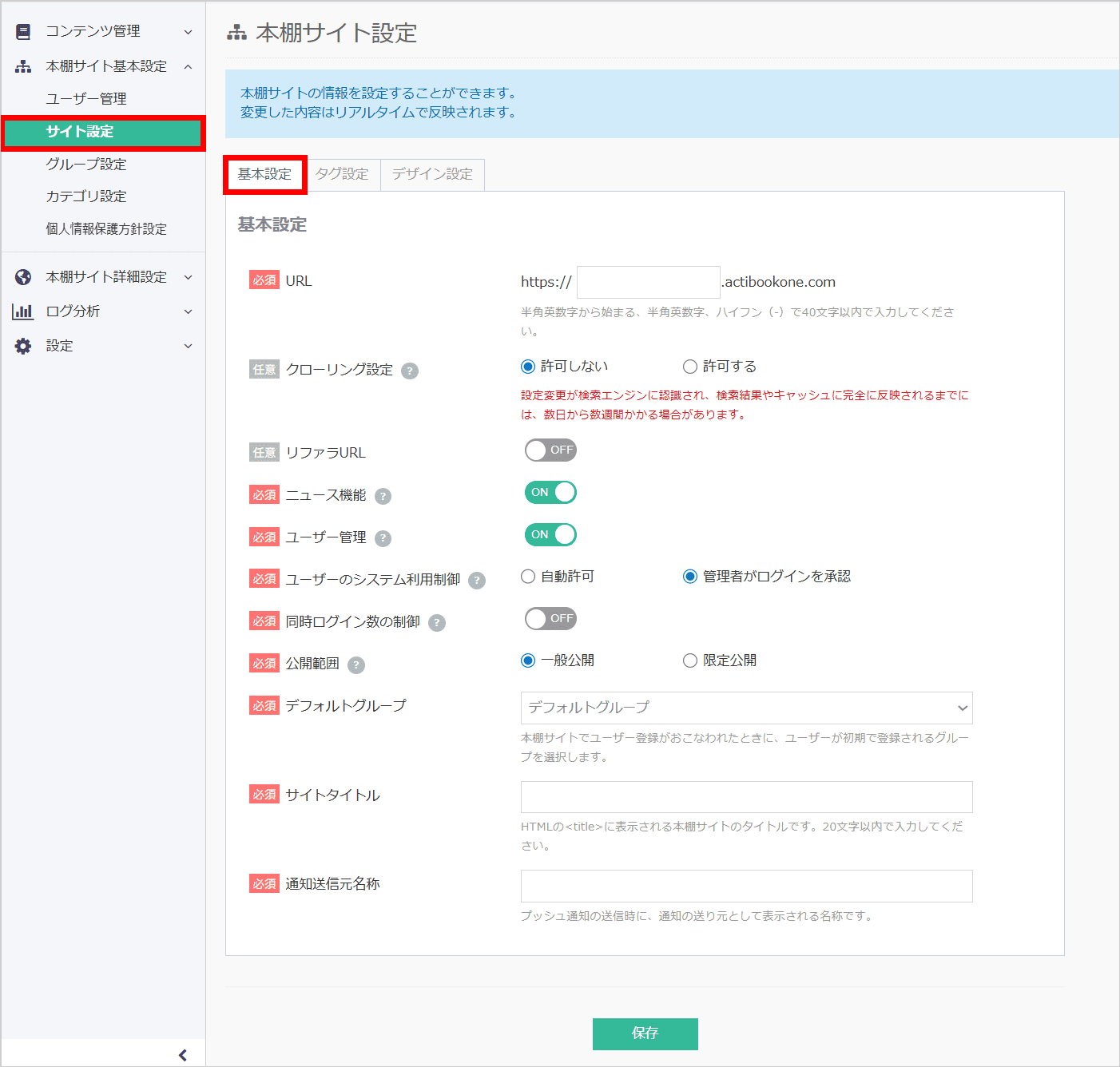The width and height of the screenshot is (1120, 1067).
Task: Open the クローリング設定 help icon
Action: [x=410, y=371]
